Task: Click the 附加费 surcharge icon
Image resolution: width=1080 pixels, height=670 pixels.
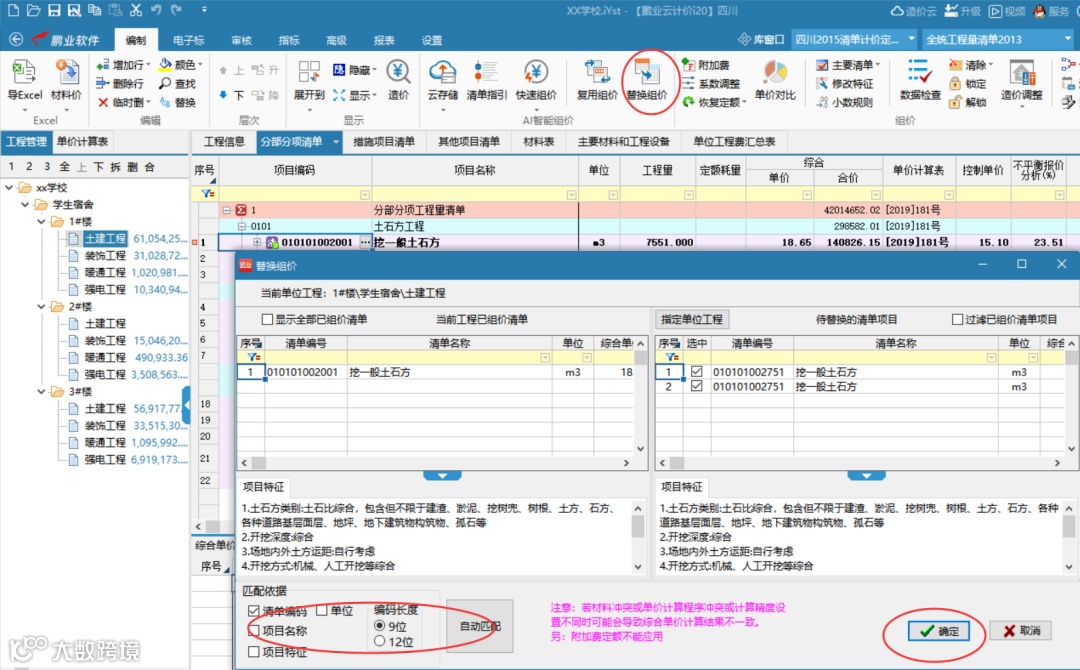Action: tap(688, 65)
